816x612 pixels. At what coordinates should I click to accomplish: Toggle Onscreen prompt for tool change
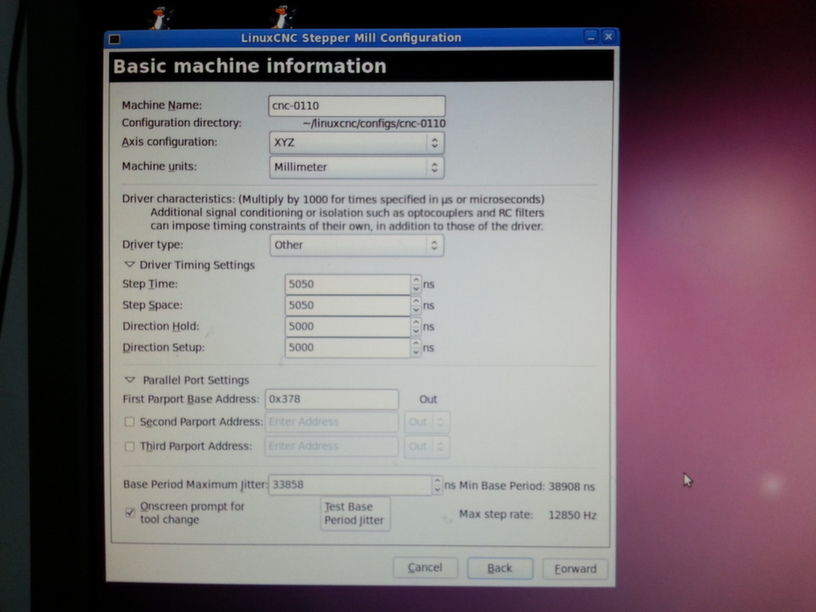click(x=130, y=513)
